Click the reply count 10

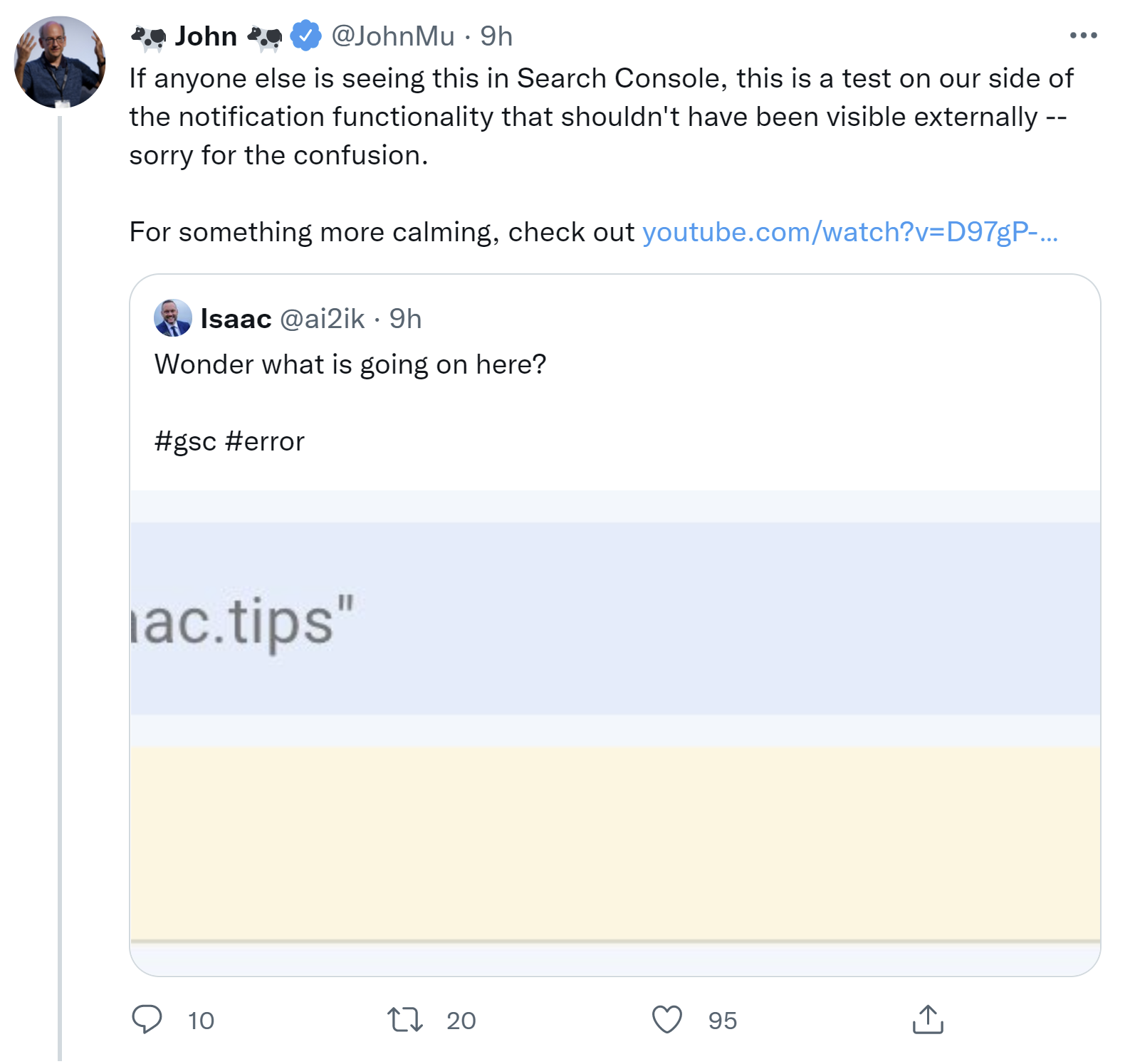[x=201, y=1021]
